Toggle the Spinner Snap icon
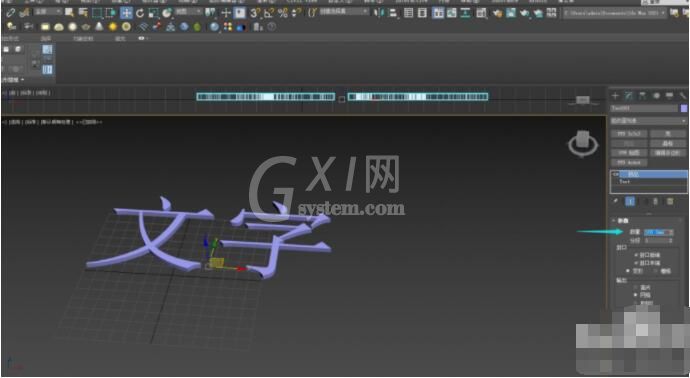This screenshot has width=690, height=378. click(297, 13)
